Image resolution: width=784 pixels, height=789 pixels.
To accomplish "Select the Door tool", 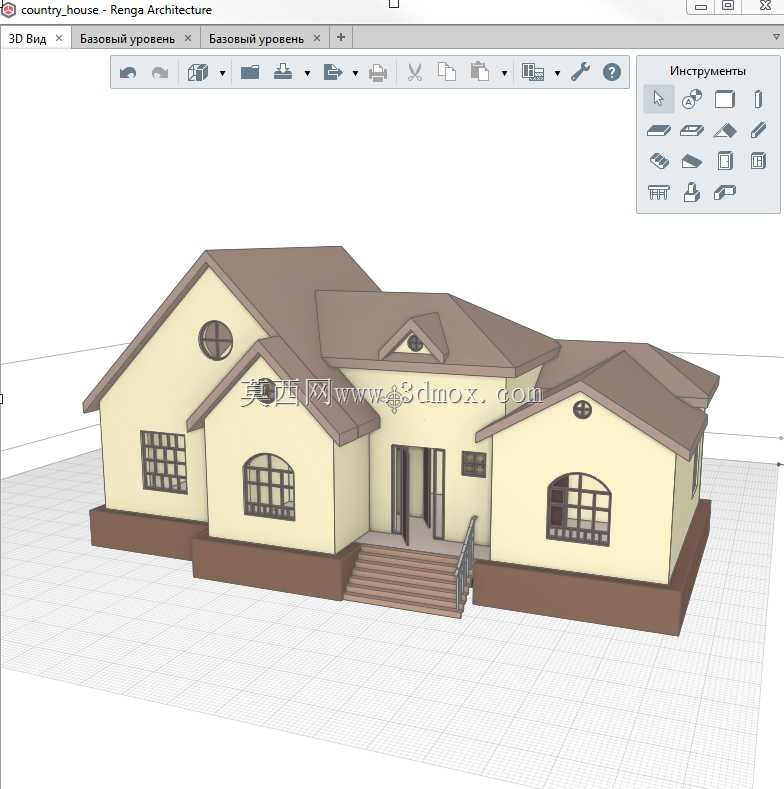I will coord(725,161).
